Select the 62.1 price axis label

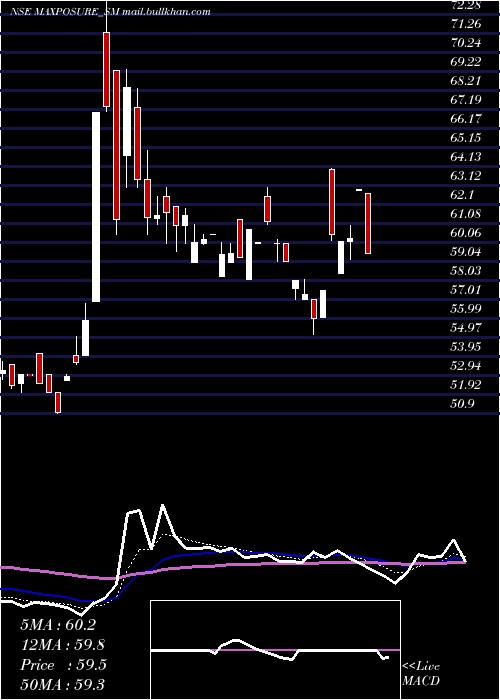[x=462, y=195]
